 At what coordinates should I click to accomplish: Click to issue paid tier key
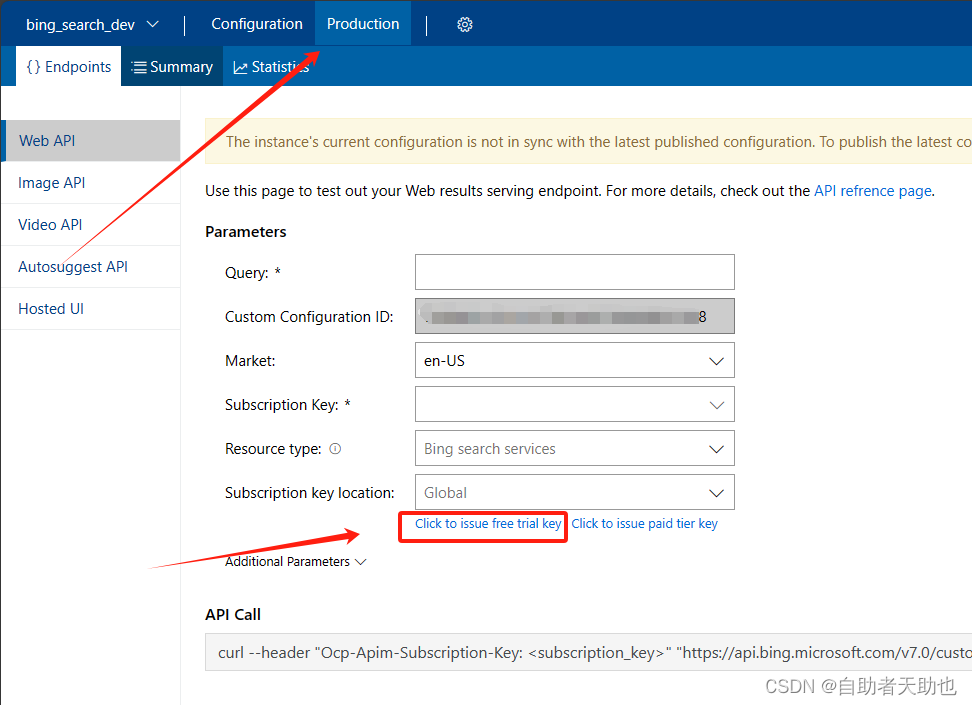[644, 523]
